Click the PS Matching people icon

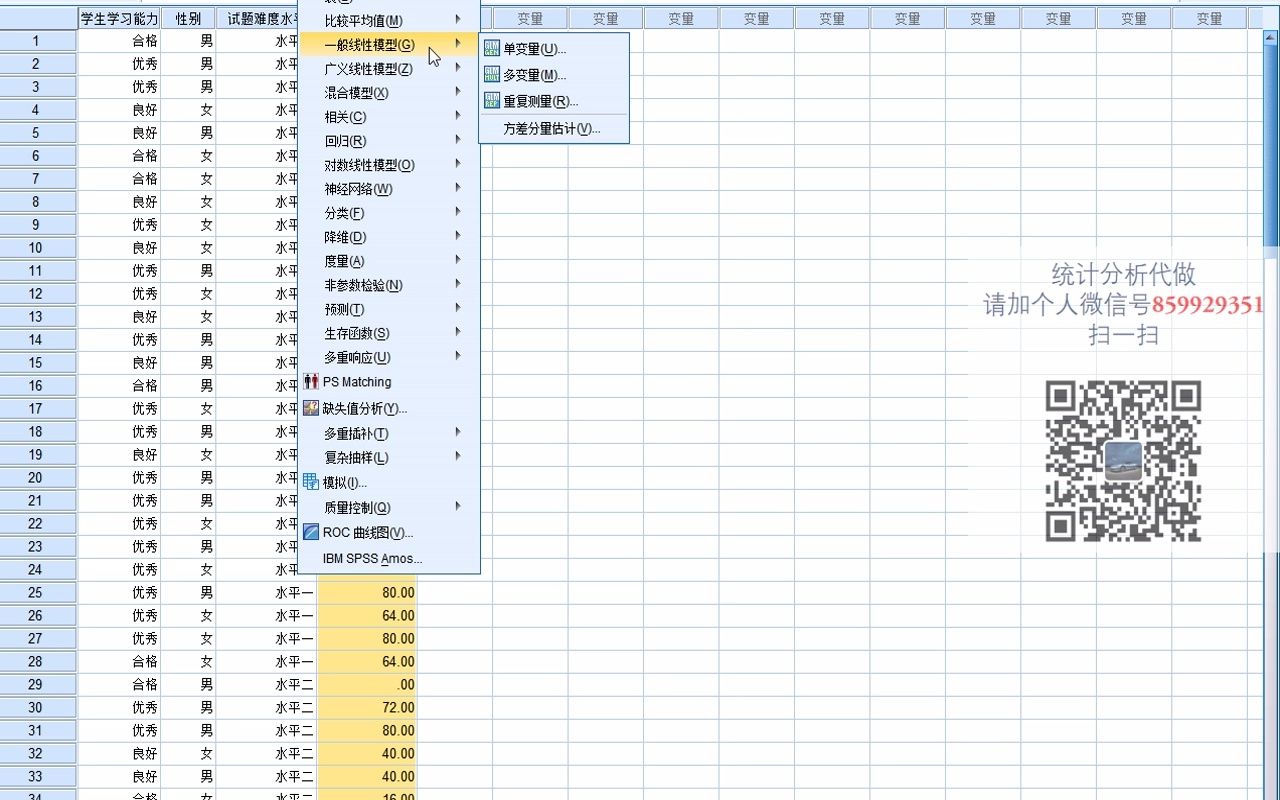point(310,381)
